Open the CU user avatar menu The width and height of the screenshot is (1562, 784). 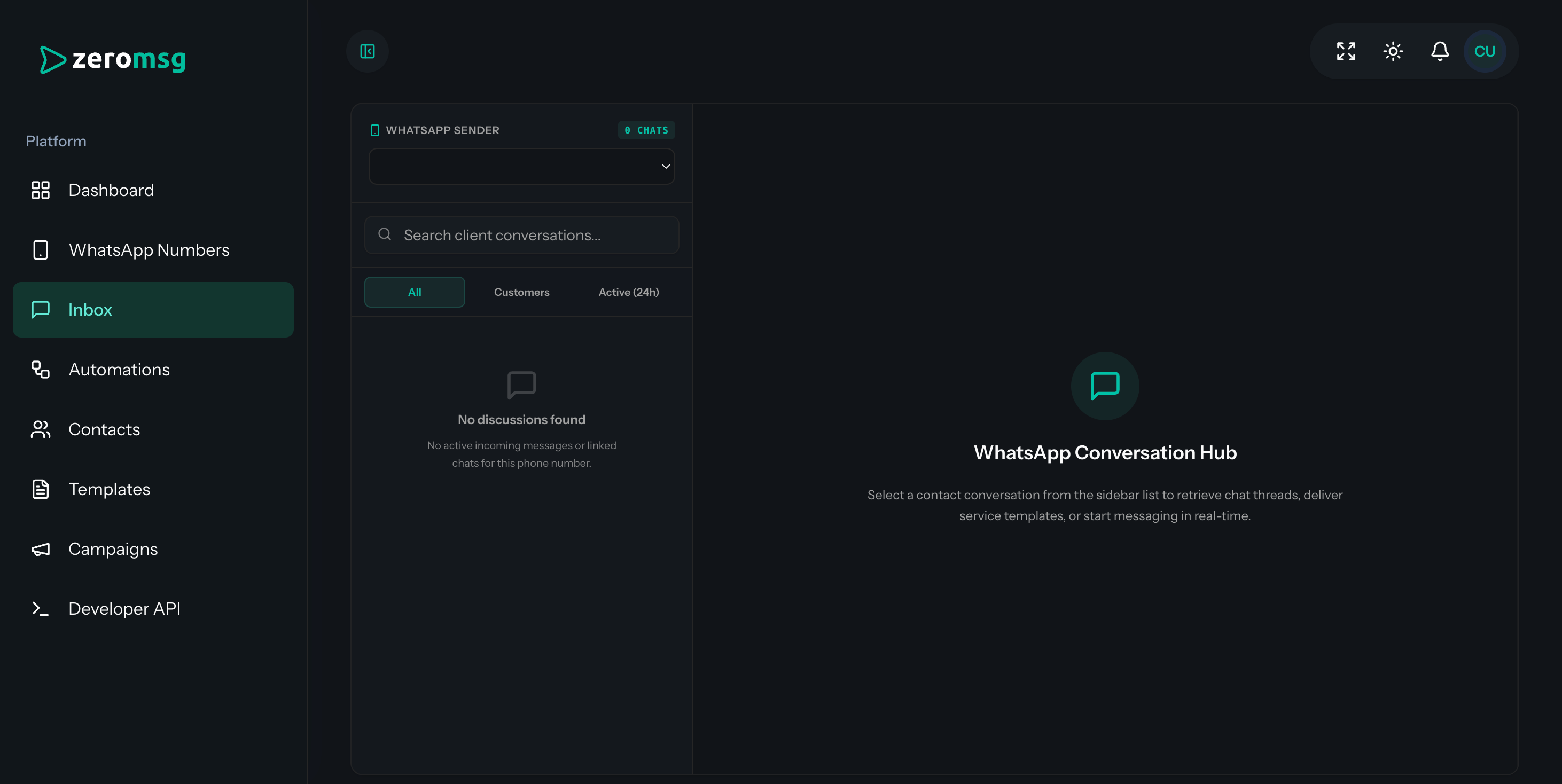tap(1485, 52)
